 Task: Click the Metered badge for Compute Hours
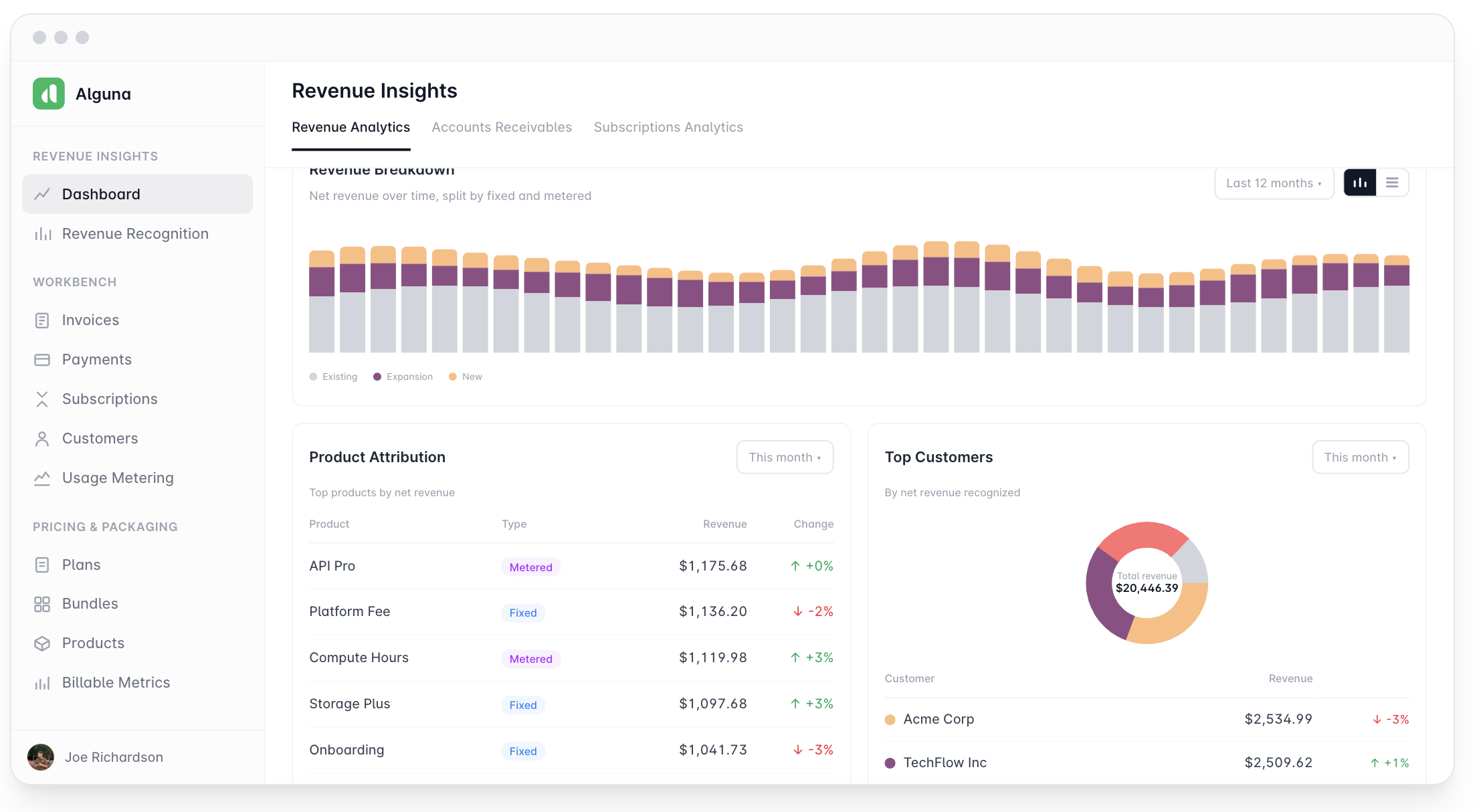[x=531, y=659]
